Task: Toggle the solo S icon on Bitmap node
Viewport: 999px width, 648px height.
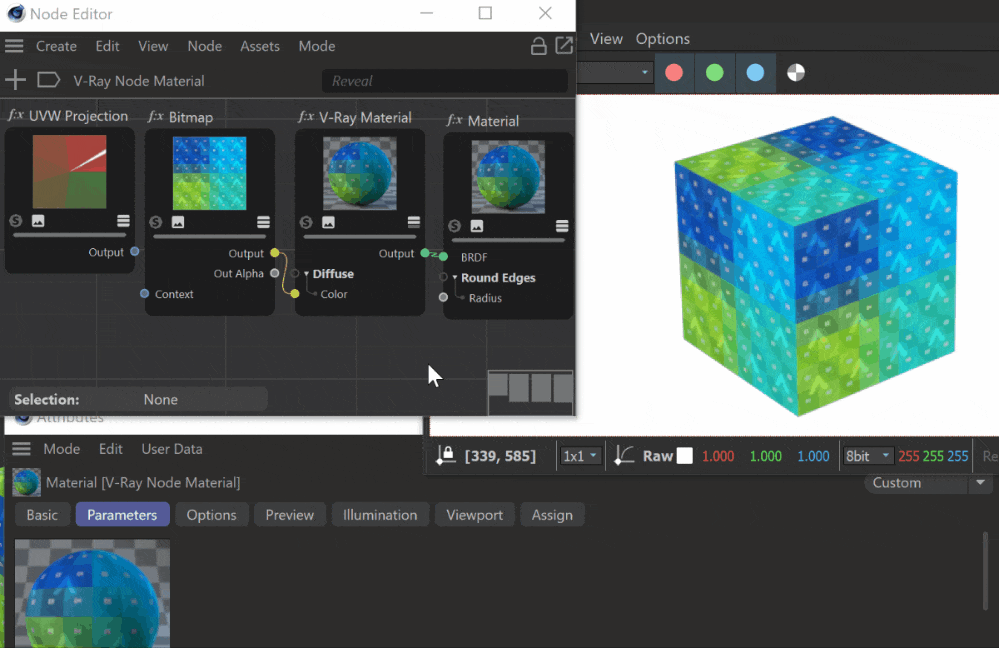Action: [155, 222]
